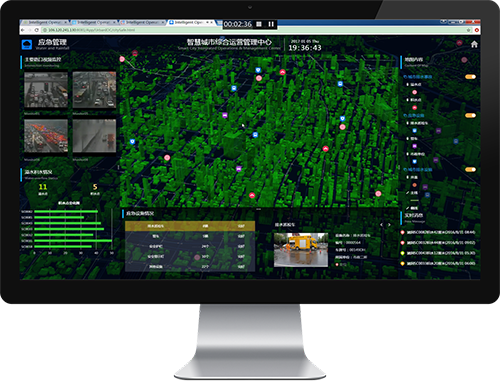Click the red marker at the map bottom center

coord(252,195)
